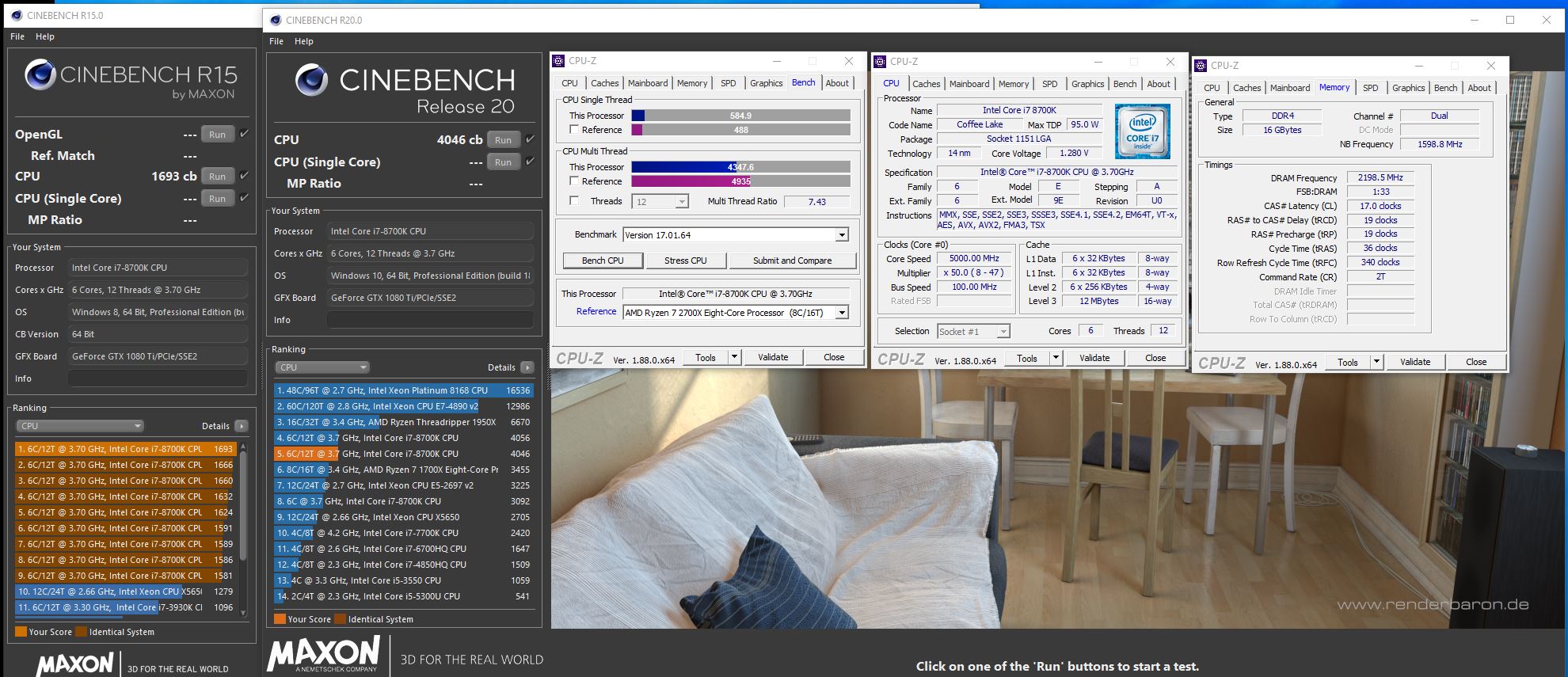The height and width of the screenshot is (677, 1568).
Task: Click Validate in CPU-Z Memory window
Action: click(x=1415, y=362)
